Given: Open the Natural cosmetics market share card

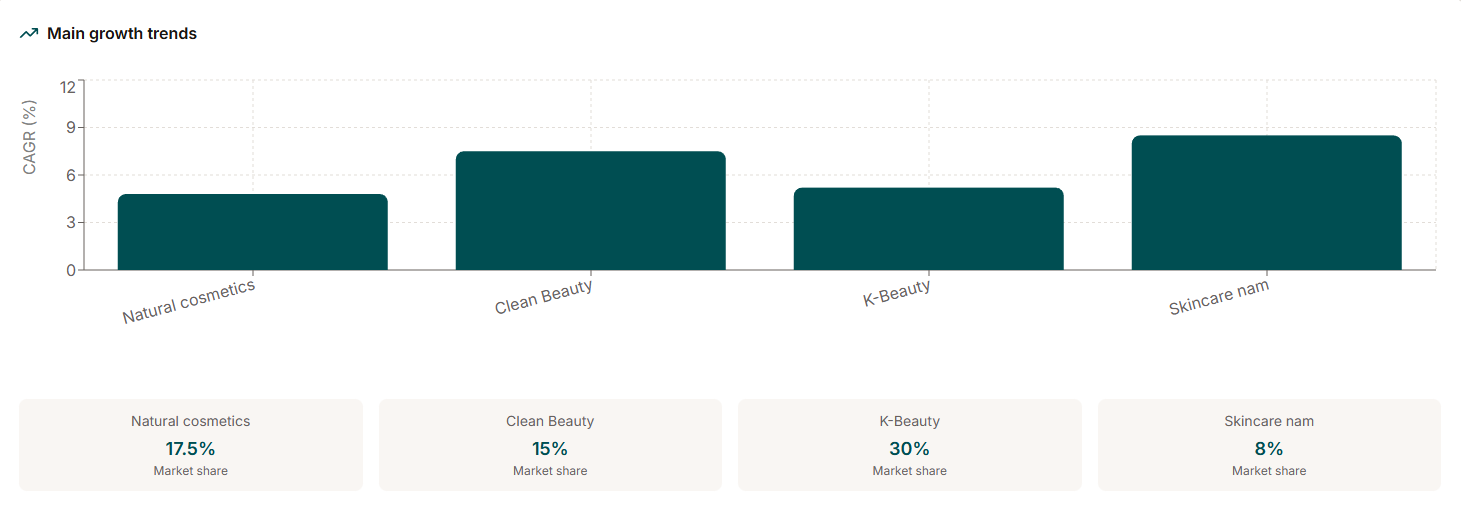Looking at the screenshot, I should [191, 445].
